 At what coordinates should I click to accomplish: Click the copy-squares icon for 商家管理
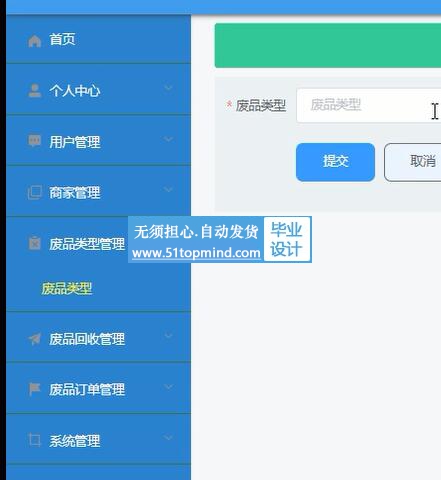pos(34,192)
